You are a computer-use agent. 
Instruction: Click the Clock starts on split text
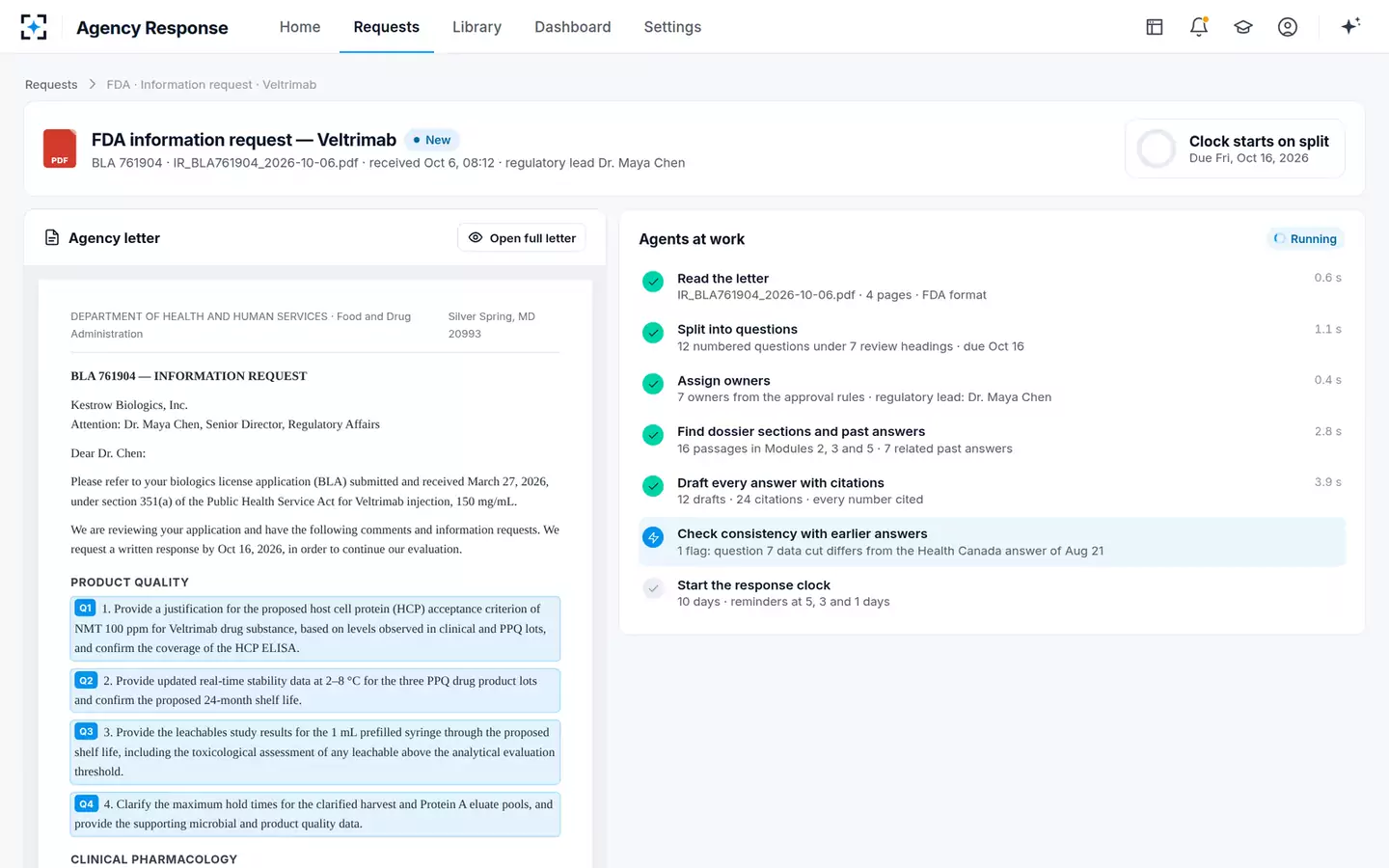click(x=1259, y=141)
